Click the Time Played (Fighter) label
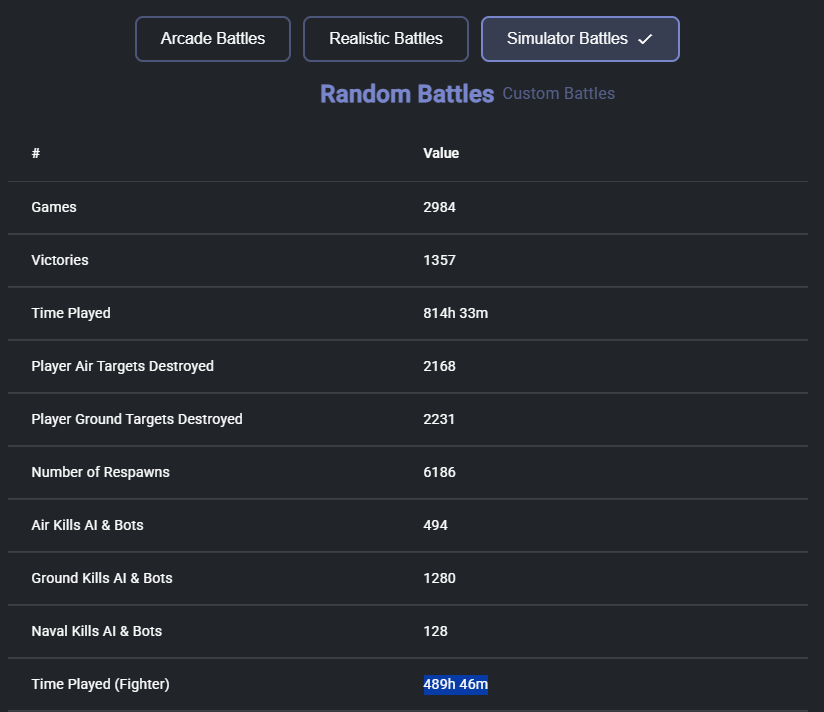The width and height of the screenshot is (824, 712). (x=100, y=684)
